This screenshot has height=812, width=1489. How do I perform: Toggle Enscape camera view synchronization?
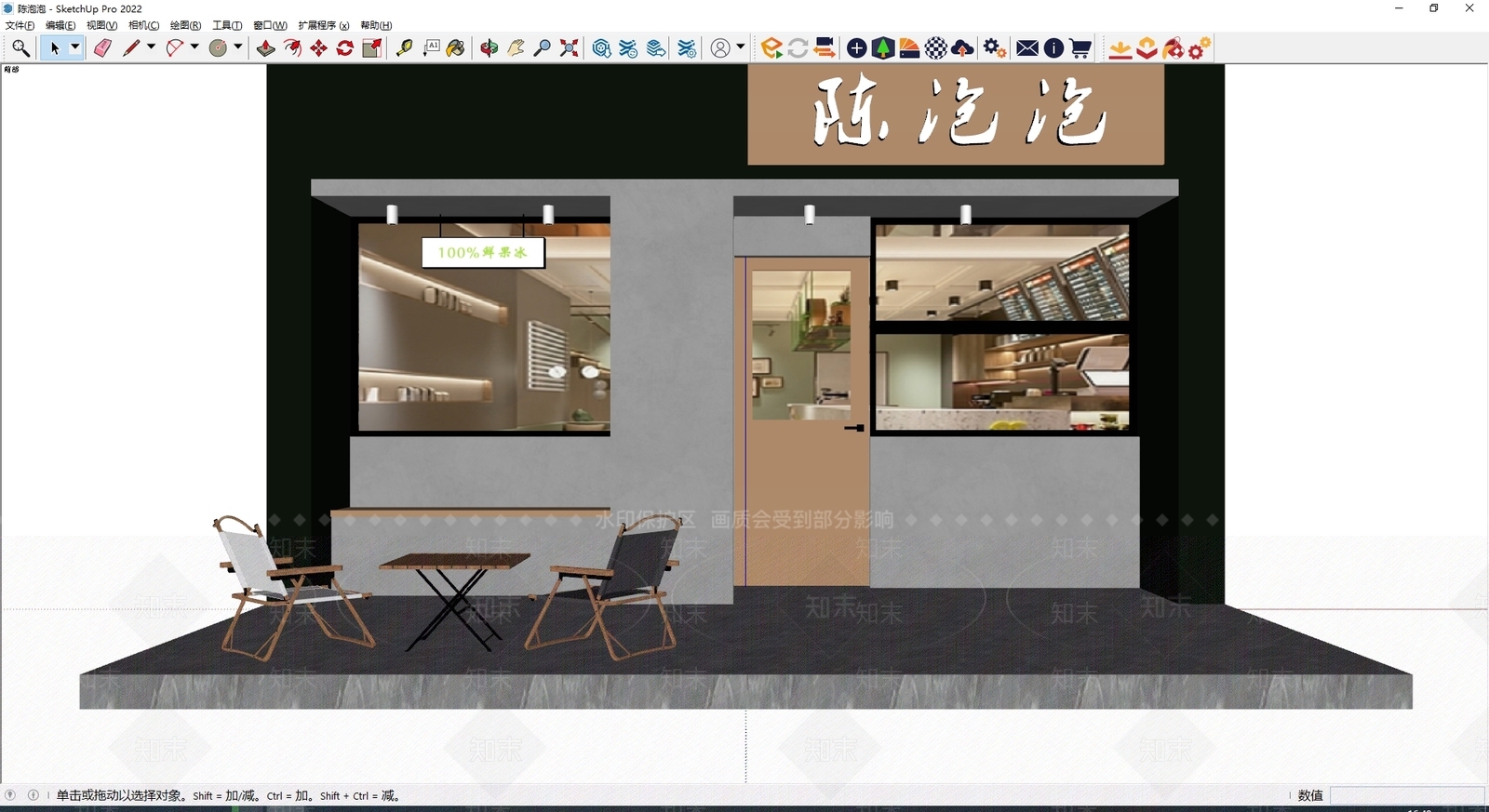click(824, 47)
